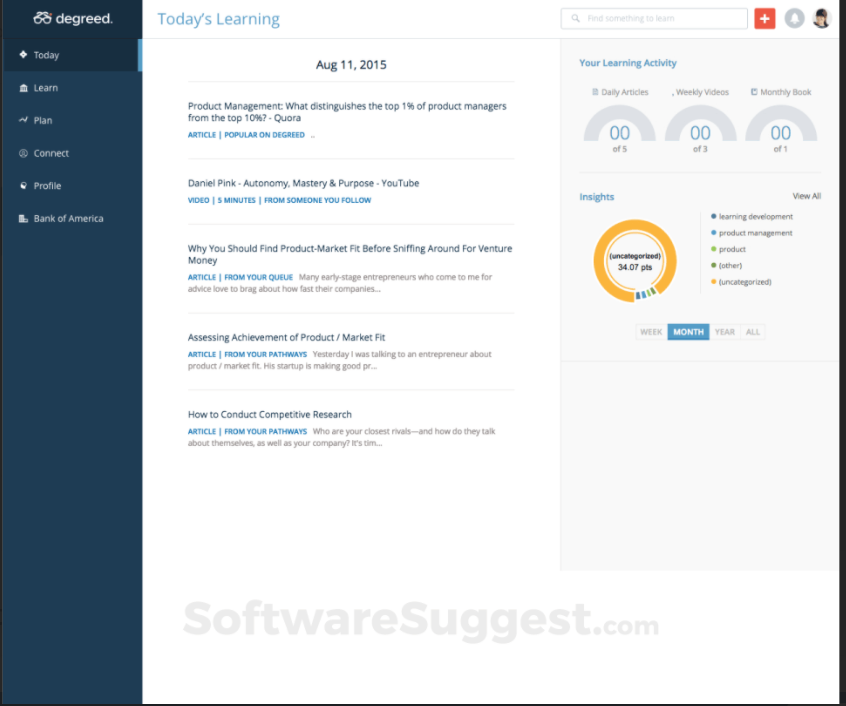
Task: Click the Daily Articles document icon
Action: (x=595, y=92)
